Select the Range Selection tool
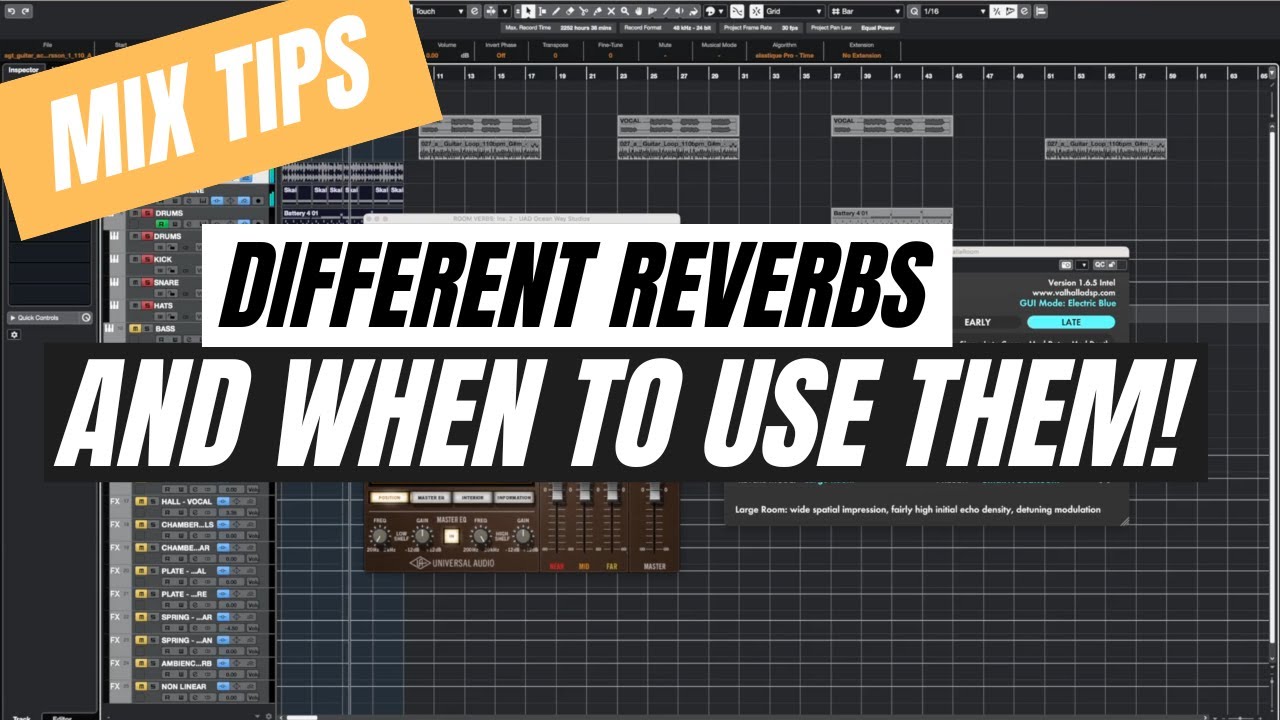 coord(542,11)
